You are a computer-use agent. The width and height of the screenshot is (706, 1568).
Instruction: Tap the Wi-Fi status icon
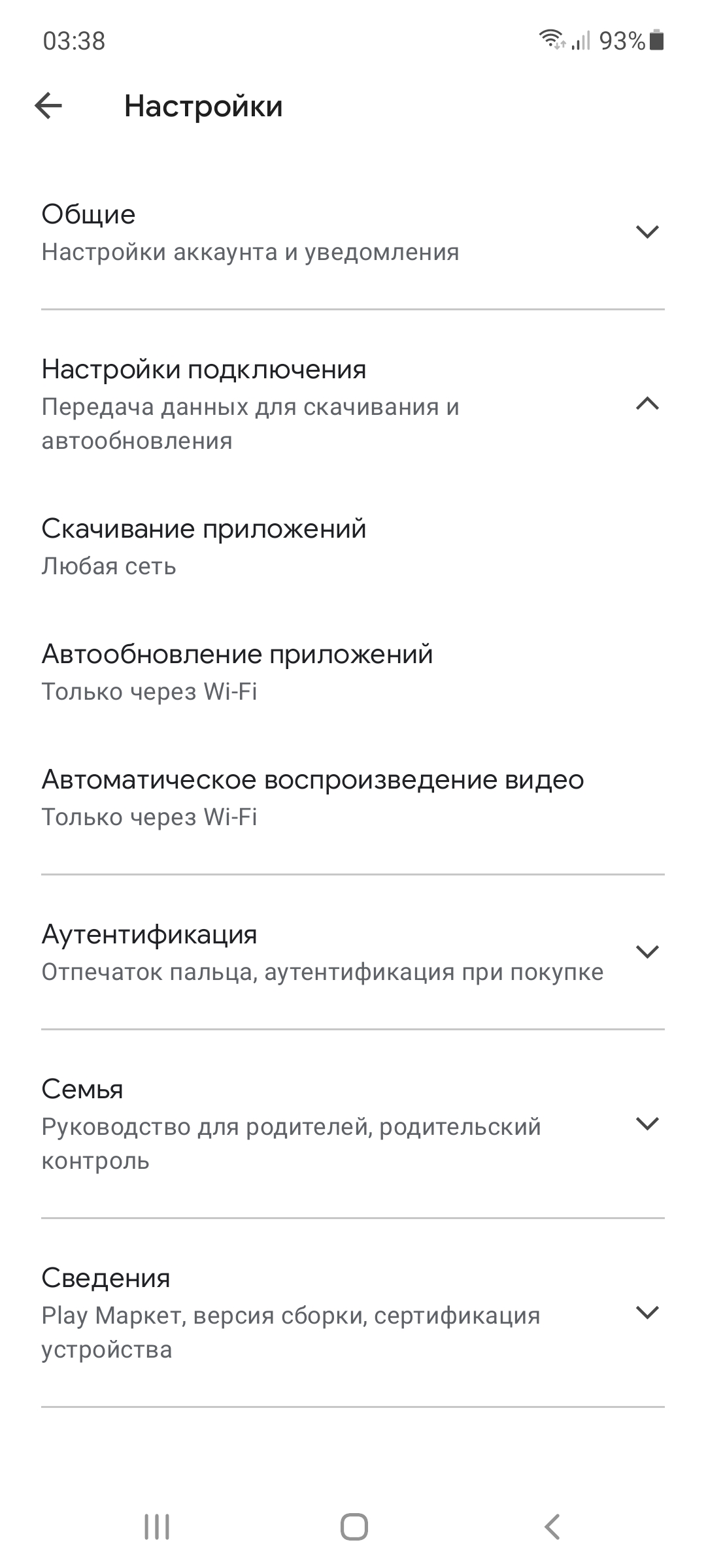pyautogui.click(x=552, y=40)
